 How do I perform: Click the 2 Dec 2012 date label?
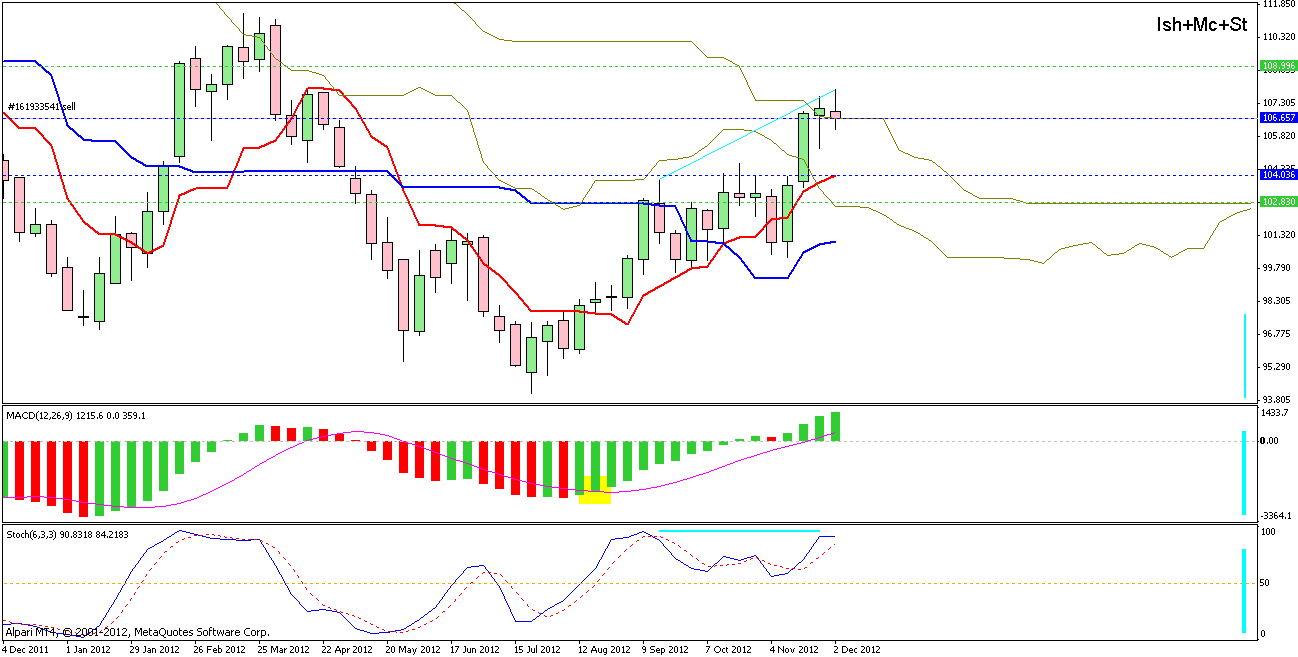(856, 649)
